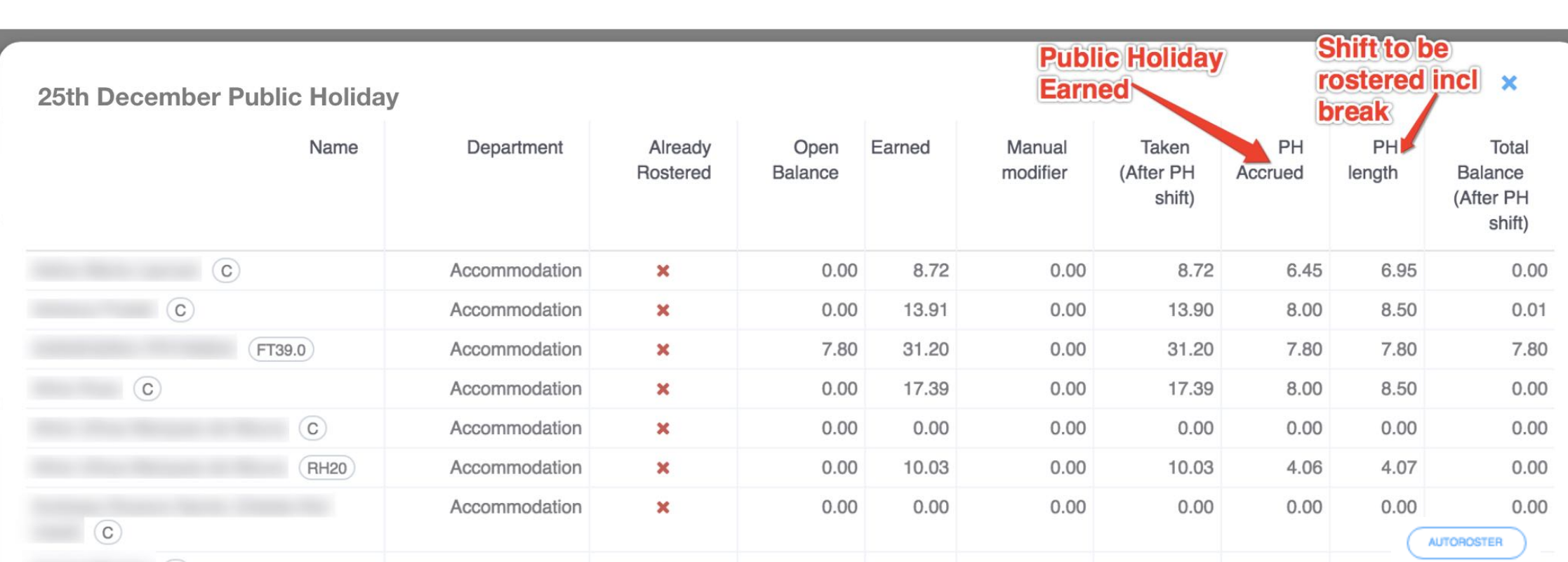Click red X in the row with 13.91 earned

(663, 310)
